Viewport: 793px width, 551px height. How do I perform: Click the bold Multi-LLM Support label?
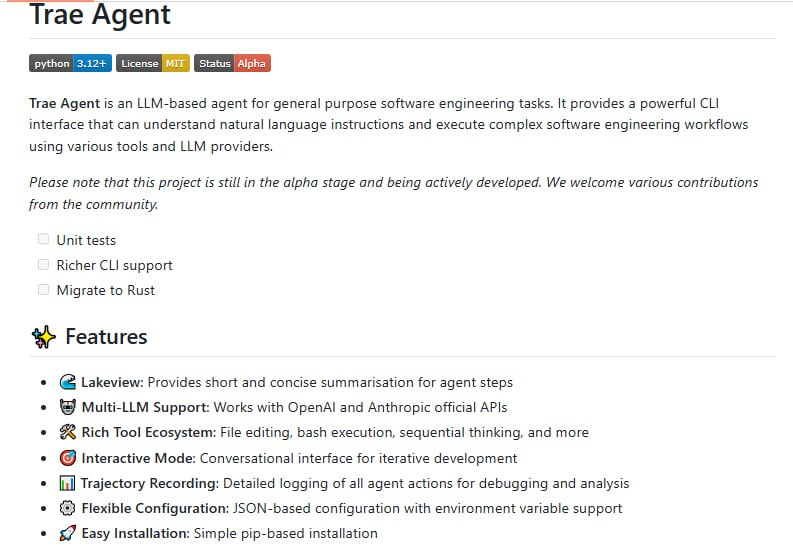click(144, 407)
